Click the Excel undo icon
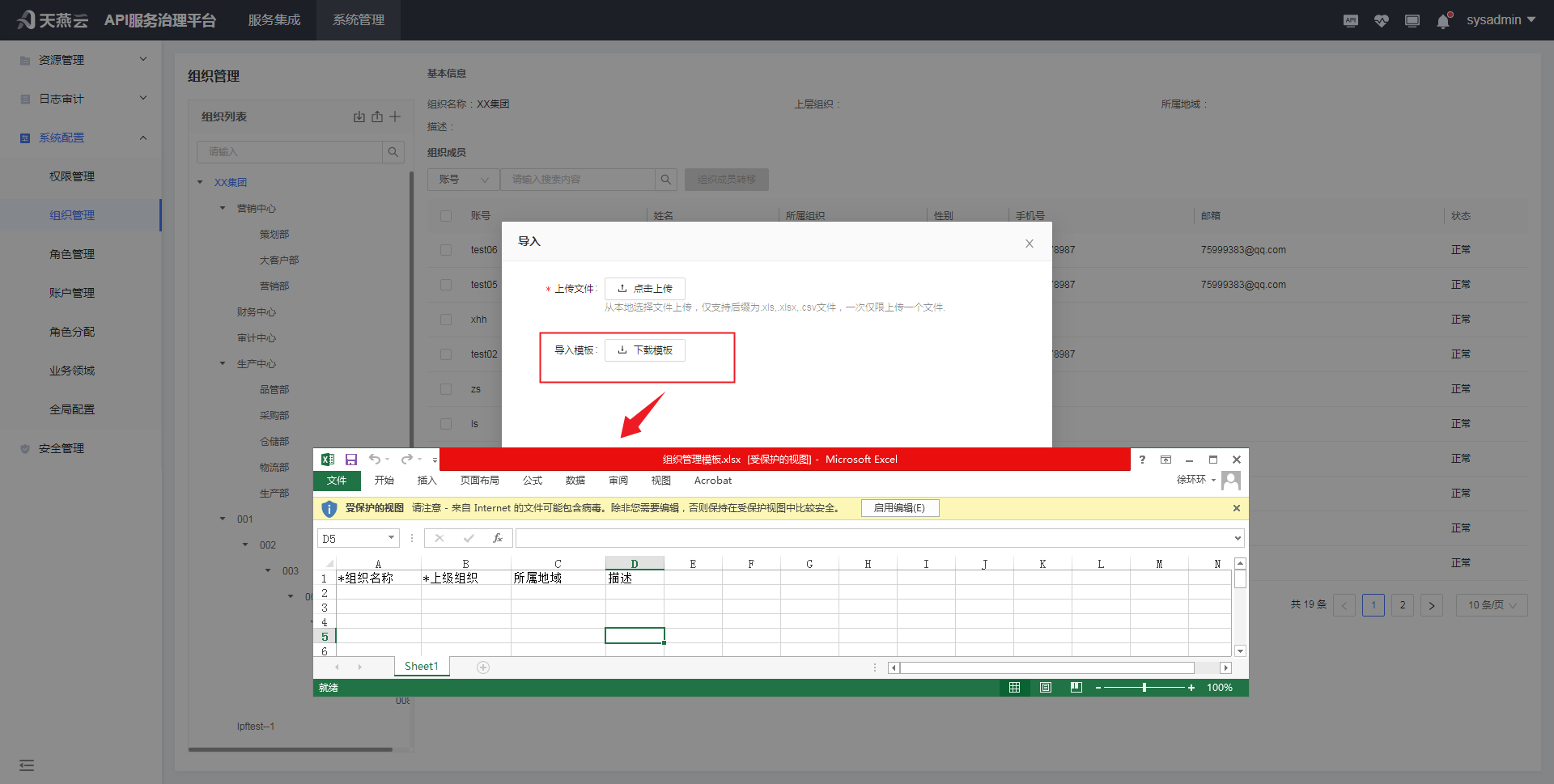The height and width of the screenshot is (784, 1554). [x=375, y=460]
